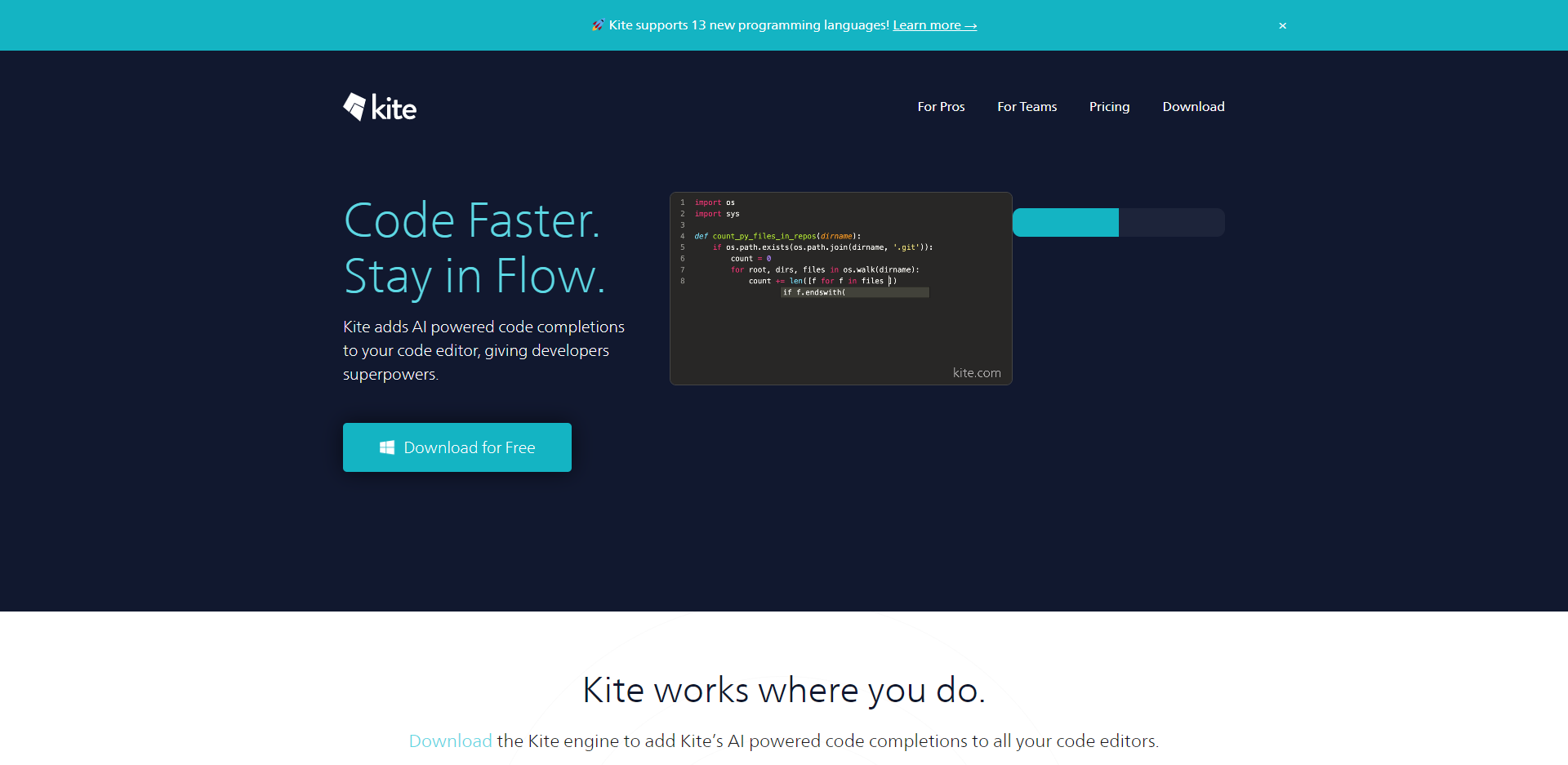
Task: Go to the For Teams page
Action: click(1027, 107)
